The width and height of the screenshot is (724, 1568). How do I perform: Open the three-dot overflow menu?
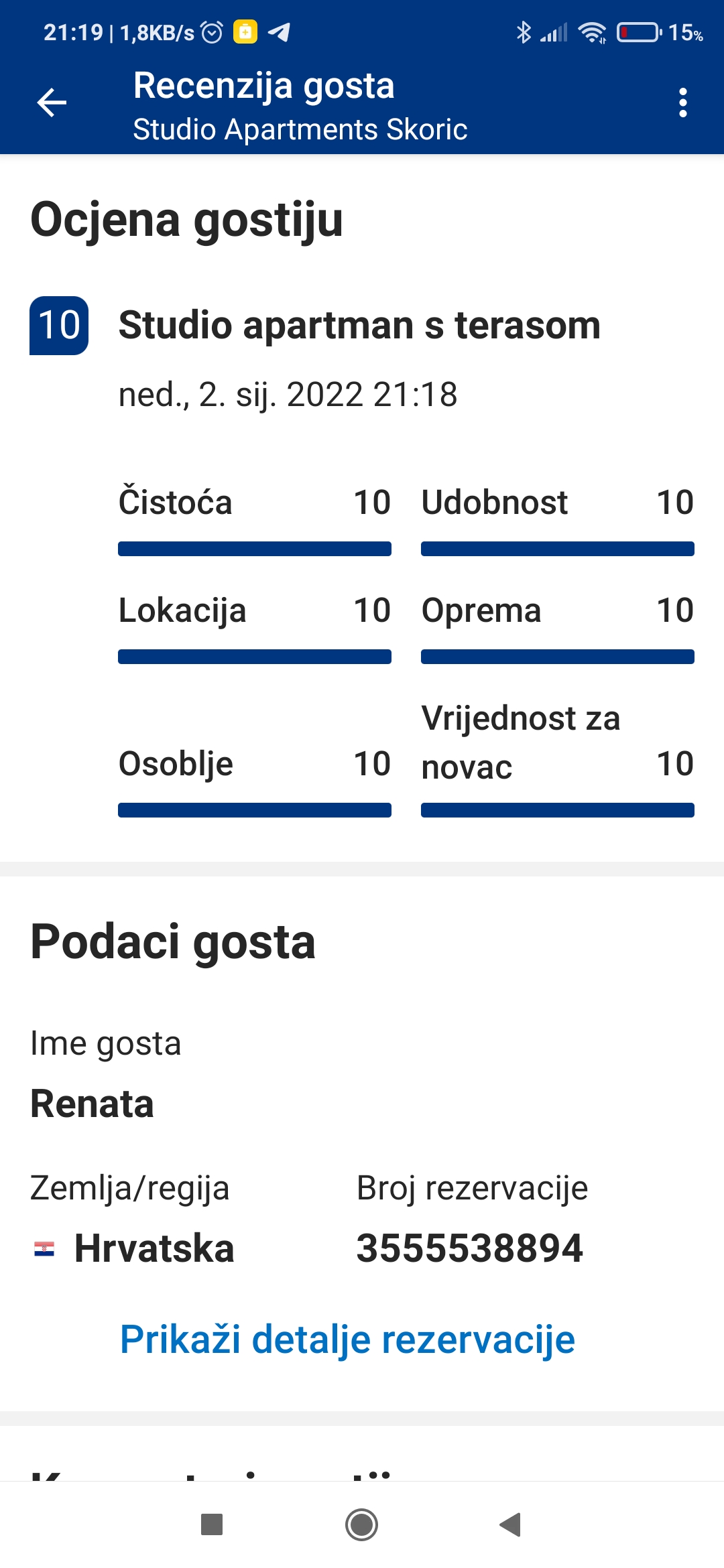coord(682,103)
